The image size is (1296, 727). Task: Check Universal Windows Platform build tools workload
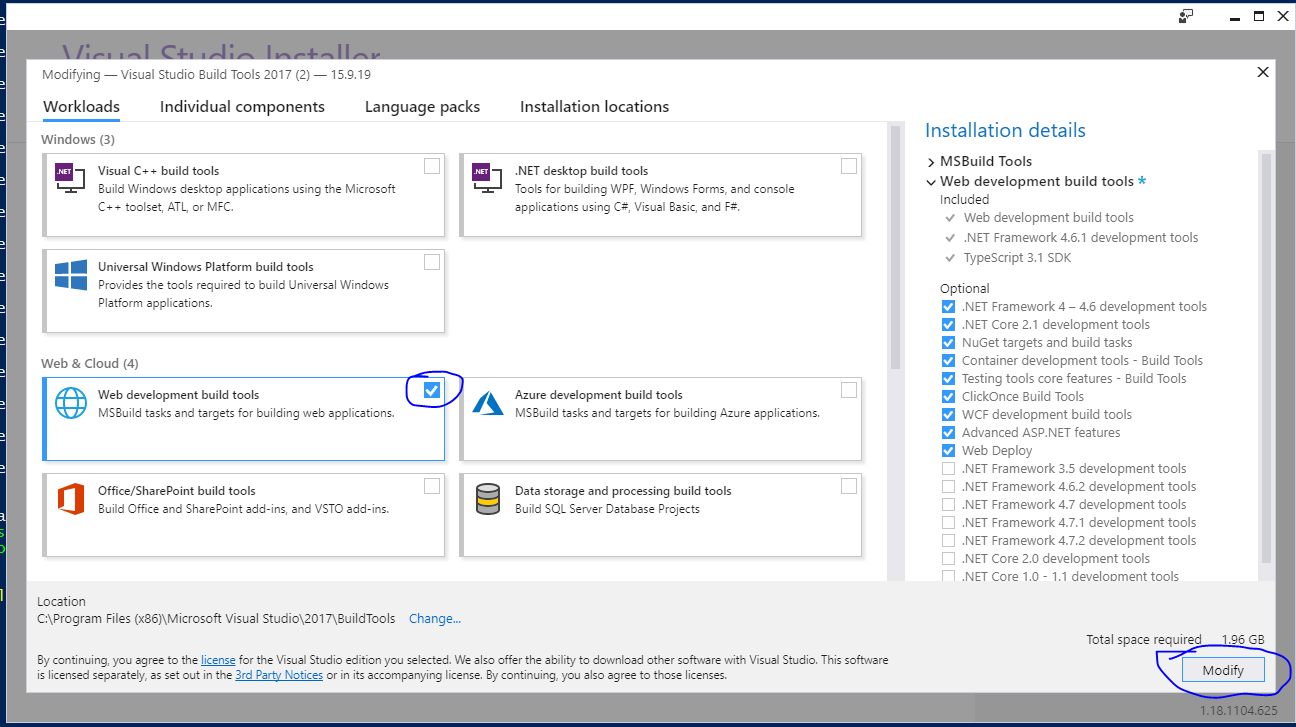point(432,262)
